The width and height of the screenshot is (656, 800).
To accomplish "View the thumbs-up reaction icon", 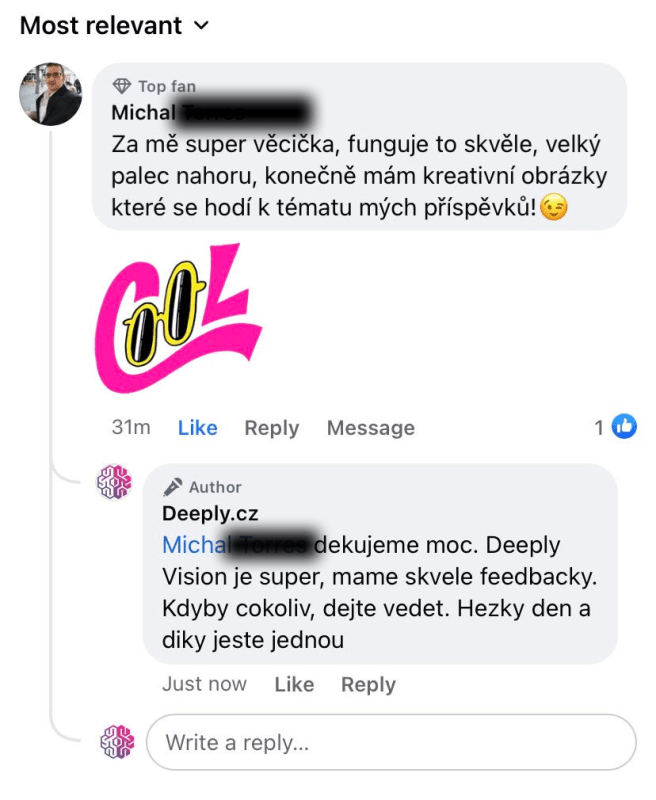I will (x=624, y=426).
